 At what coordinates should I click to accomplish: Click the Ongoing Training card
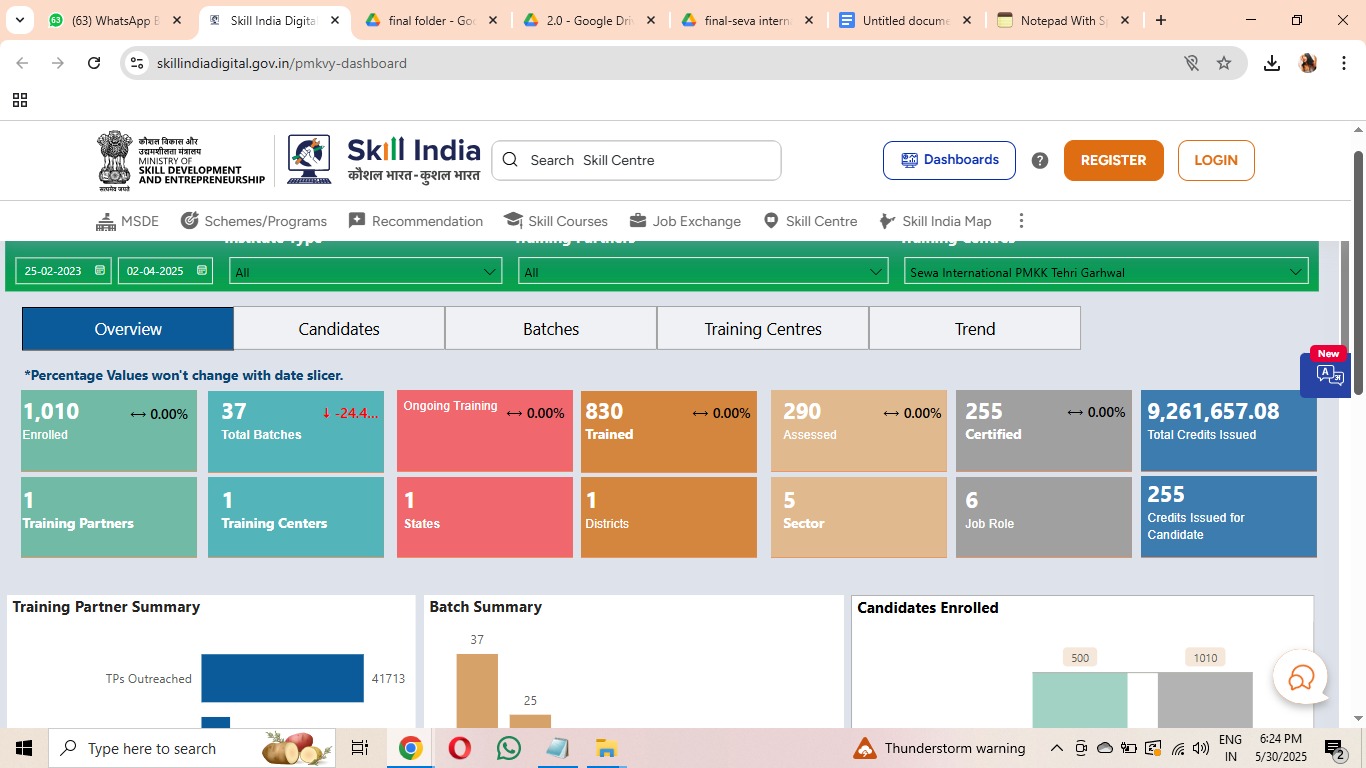click(x=485, y=431)
